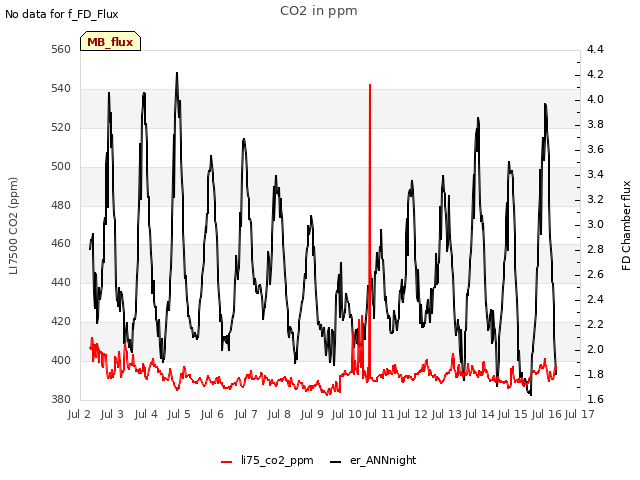This screenshot has width=640, height=480.
Task: Click the 3.0 right-axis value
Action: point(595,224)
